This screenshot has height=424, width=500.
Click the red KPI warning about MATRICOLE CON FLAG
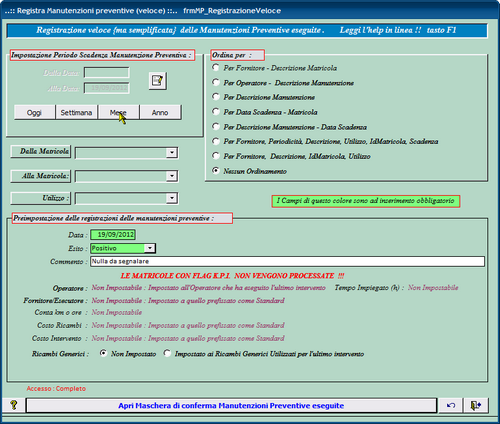tap(232, 276)
